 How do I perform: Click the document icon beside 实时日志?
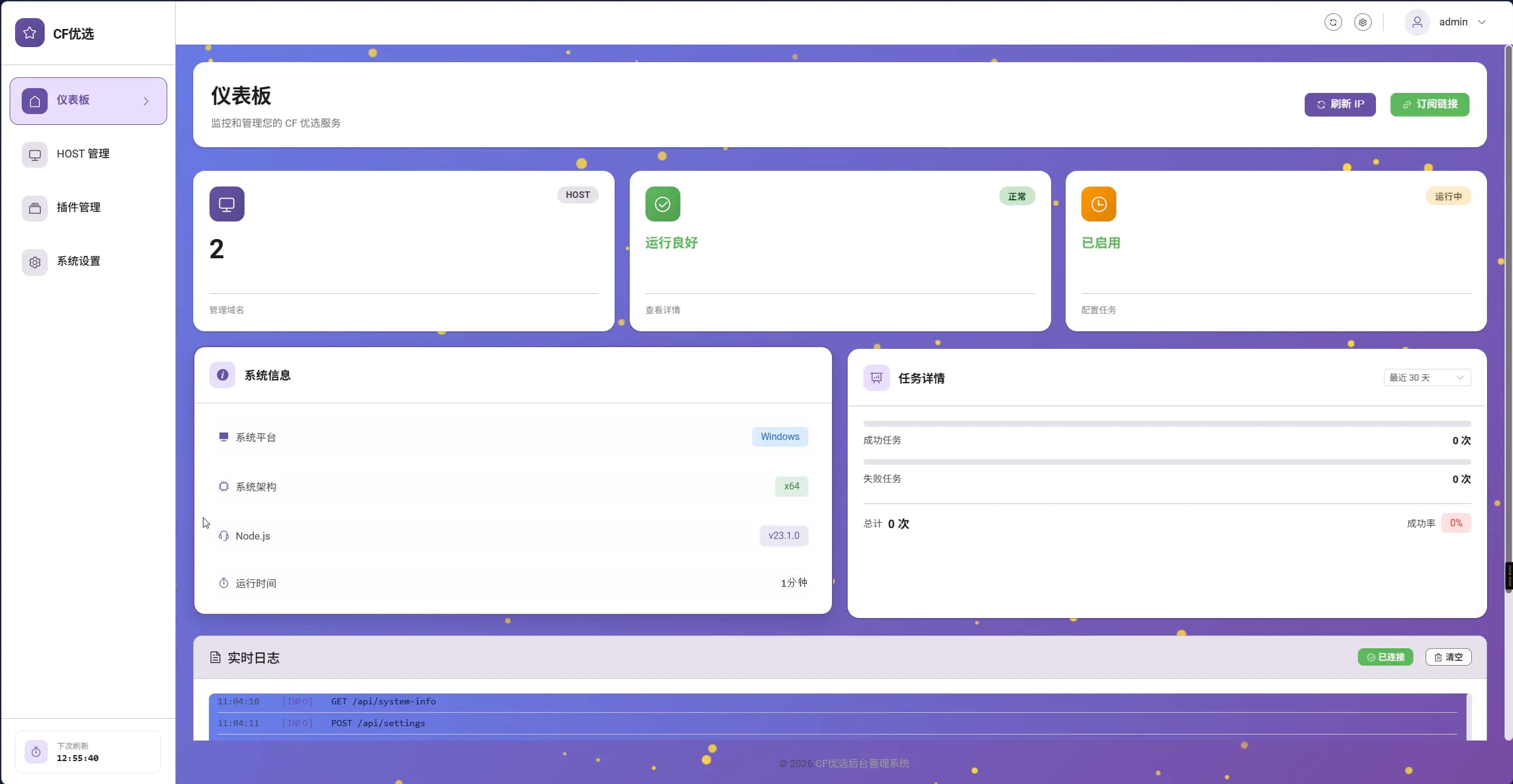click(x=215, y=657)
